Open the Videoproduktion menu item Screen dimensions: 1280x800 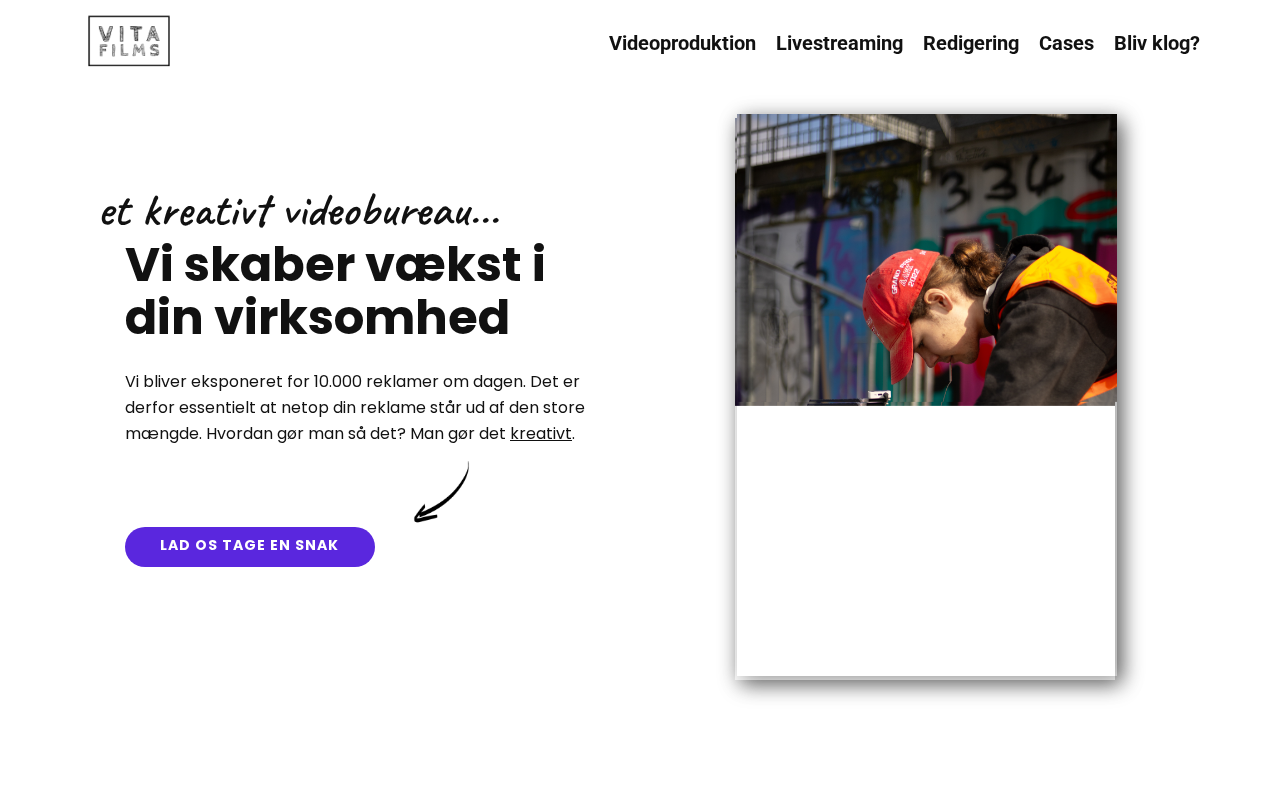click(x=682, y=43)
